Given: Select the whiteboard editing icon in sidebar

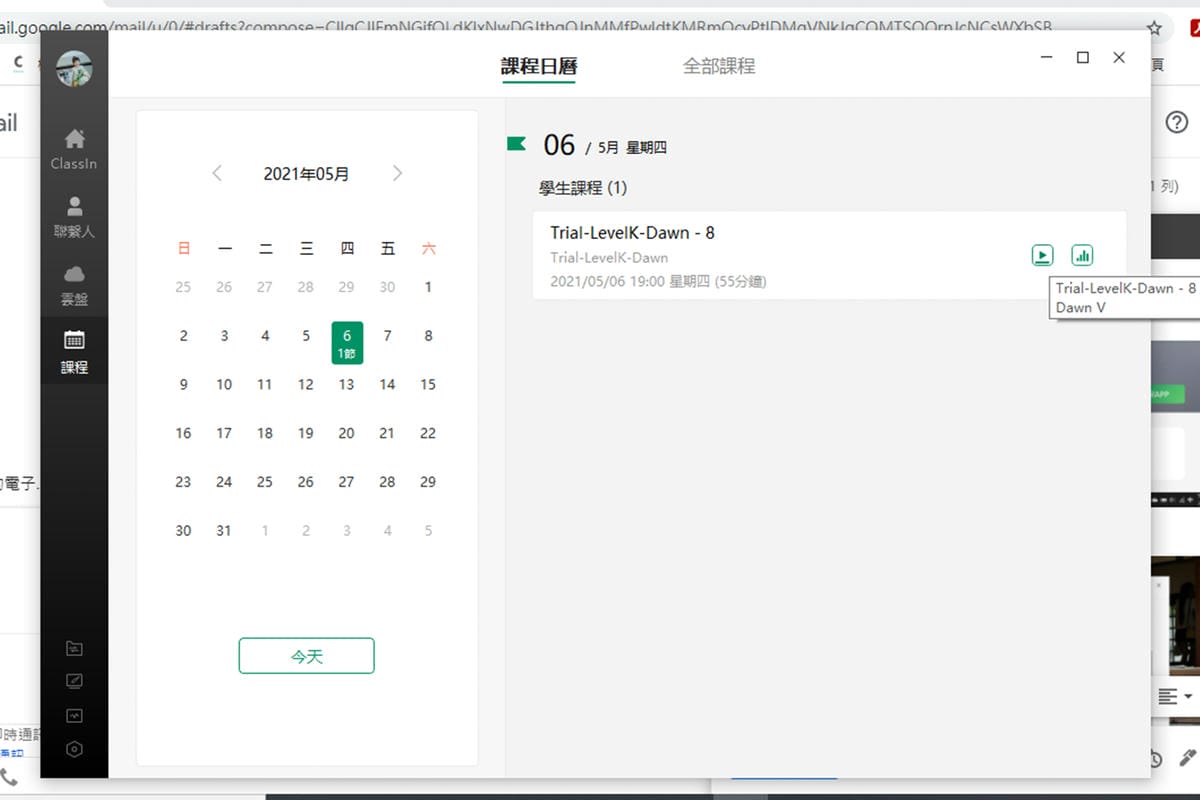Looking at the screenshot, I should pyautogui.click(x=74, y=681).
